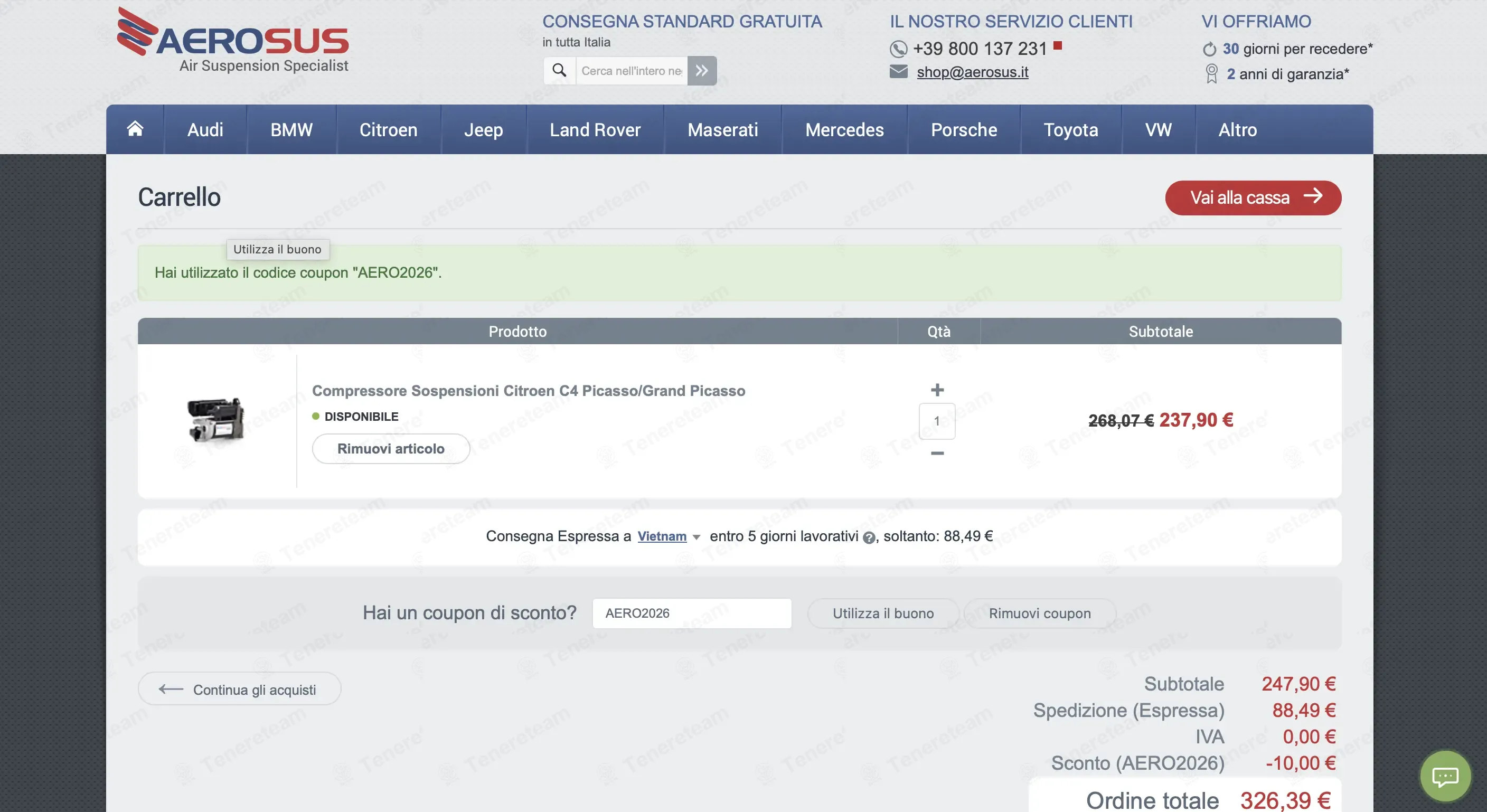The image size is (1487, 812).
Task: Proceed with Vai alla cassa button
Action: pos(1253,197)
